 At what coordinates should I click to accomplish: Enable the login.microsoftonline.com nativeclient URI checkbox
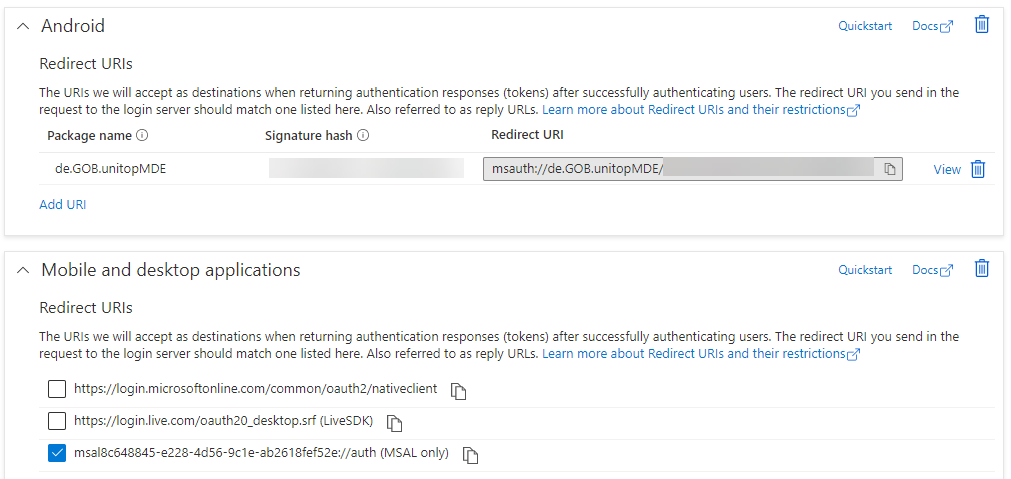(x=57, y=390)
